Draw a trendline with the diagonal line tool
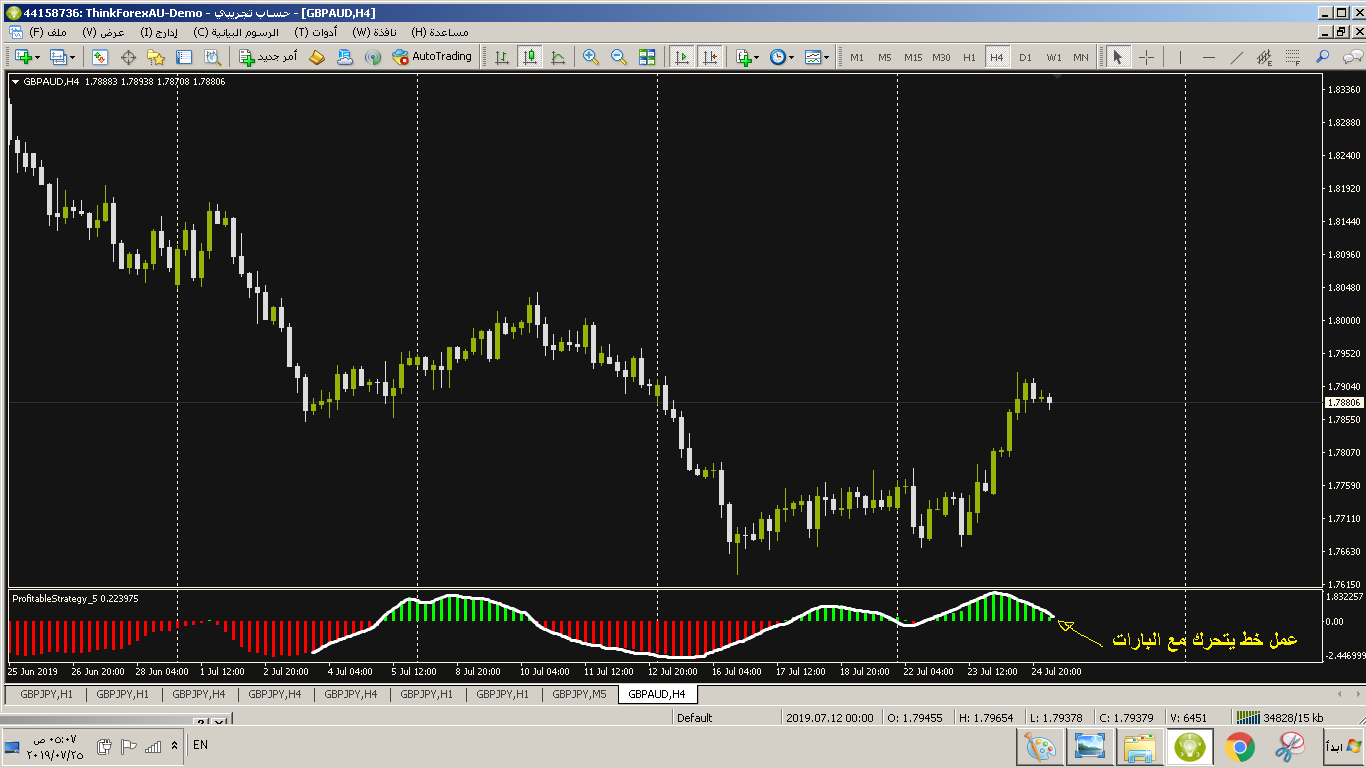The height and width of the screenshot is (768, 1366). pos(1237,57)
